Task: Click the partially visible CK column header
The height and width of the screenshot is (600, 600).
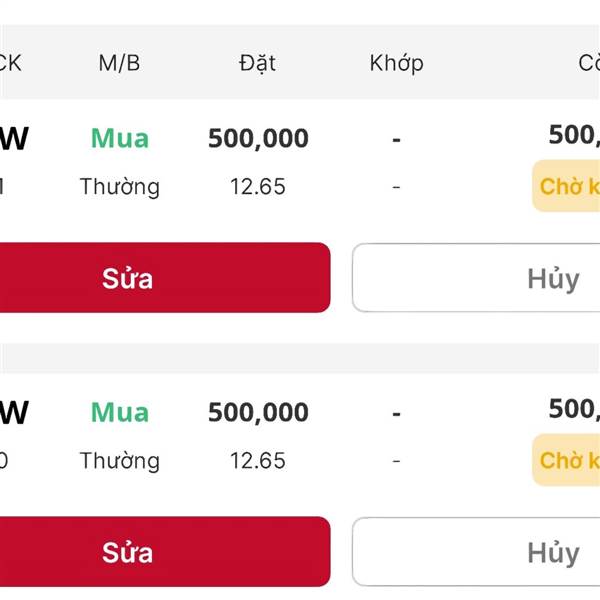Action: coord(10,63)
